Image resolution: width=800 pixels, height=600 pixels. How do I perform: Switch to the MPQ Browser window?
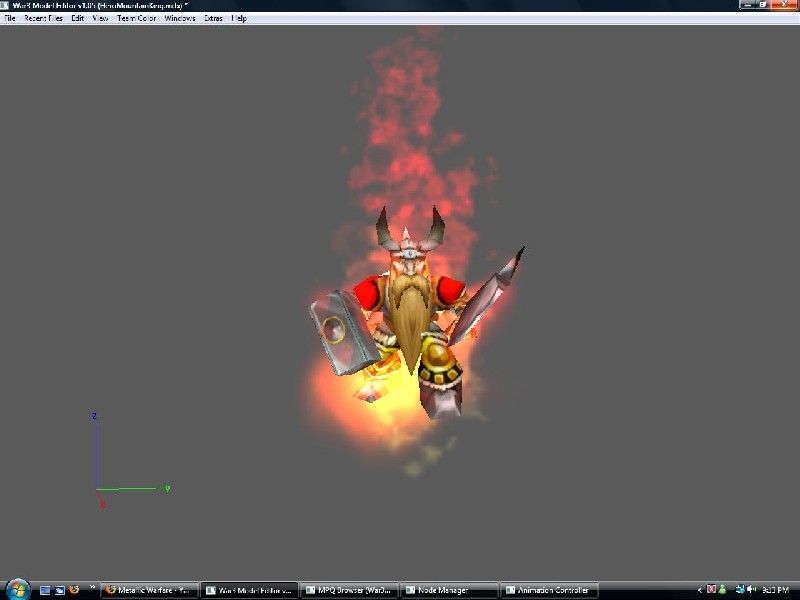pos(350,591)
